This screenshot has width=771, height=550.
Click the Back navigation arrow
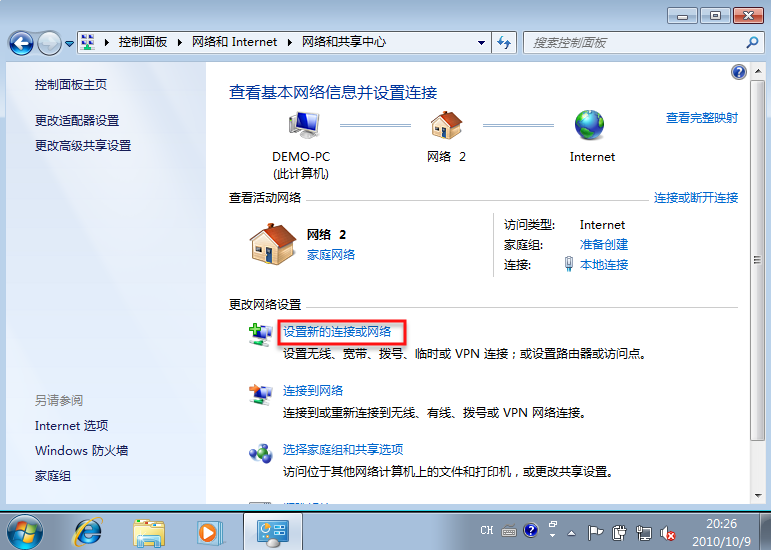22,43
